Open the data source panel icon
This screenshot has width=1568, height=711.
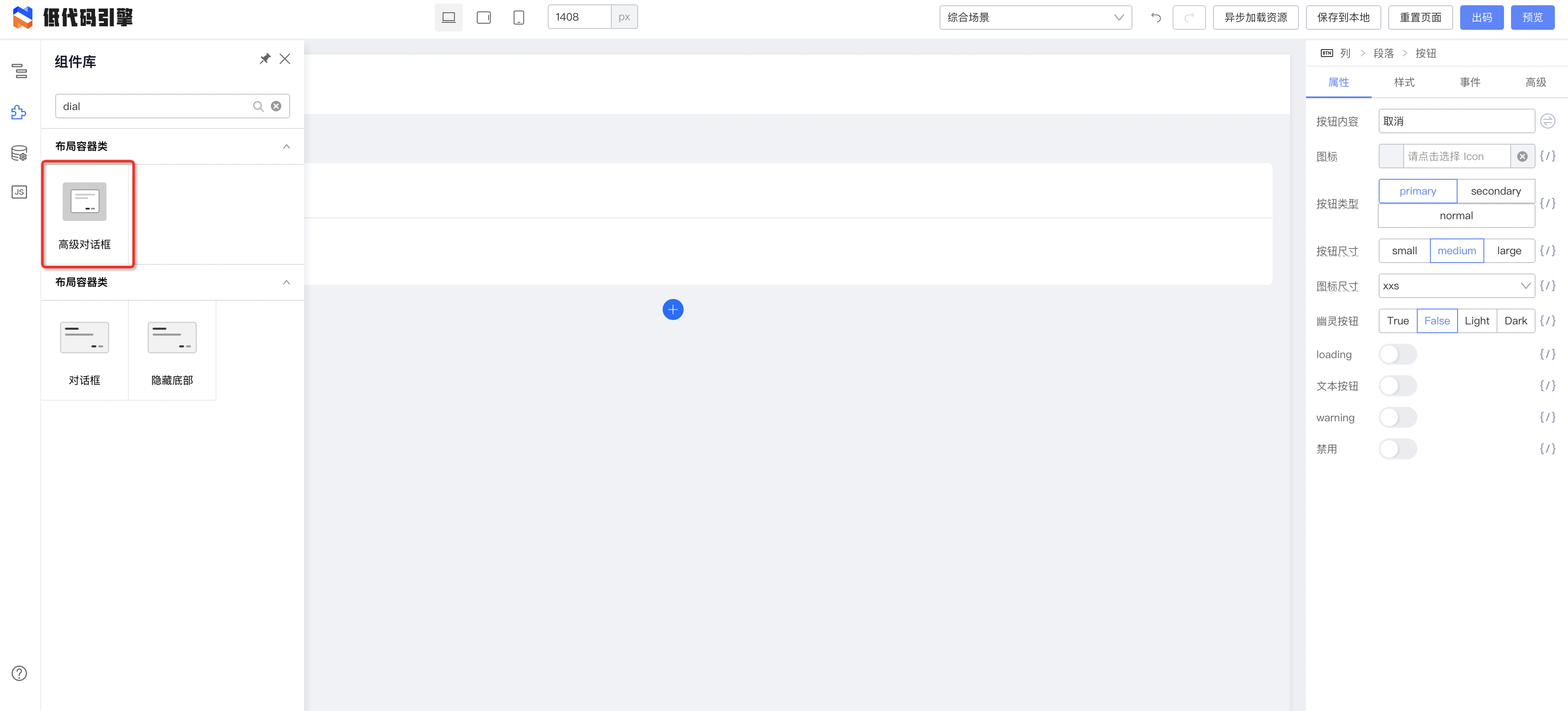pos(19,153)
